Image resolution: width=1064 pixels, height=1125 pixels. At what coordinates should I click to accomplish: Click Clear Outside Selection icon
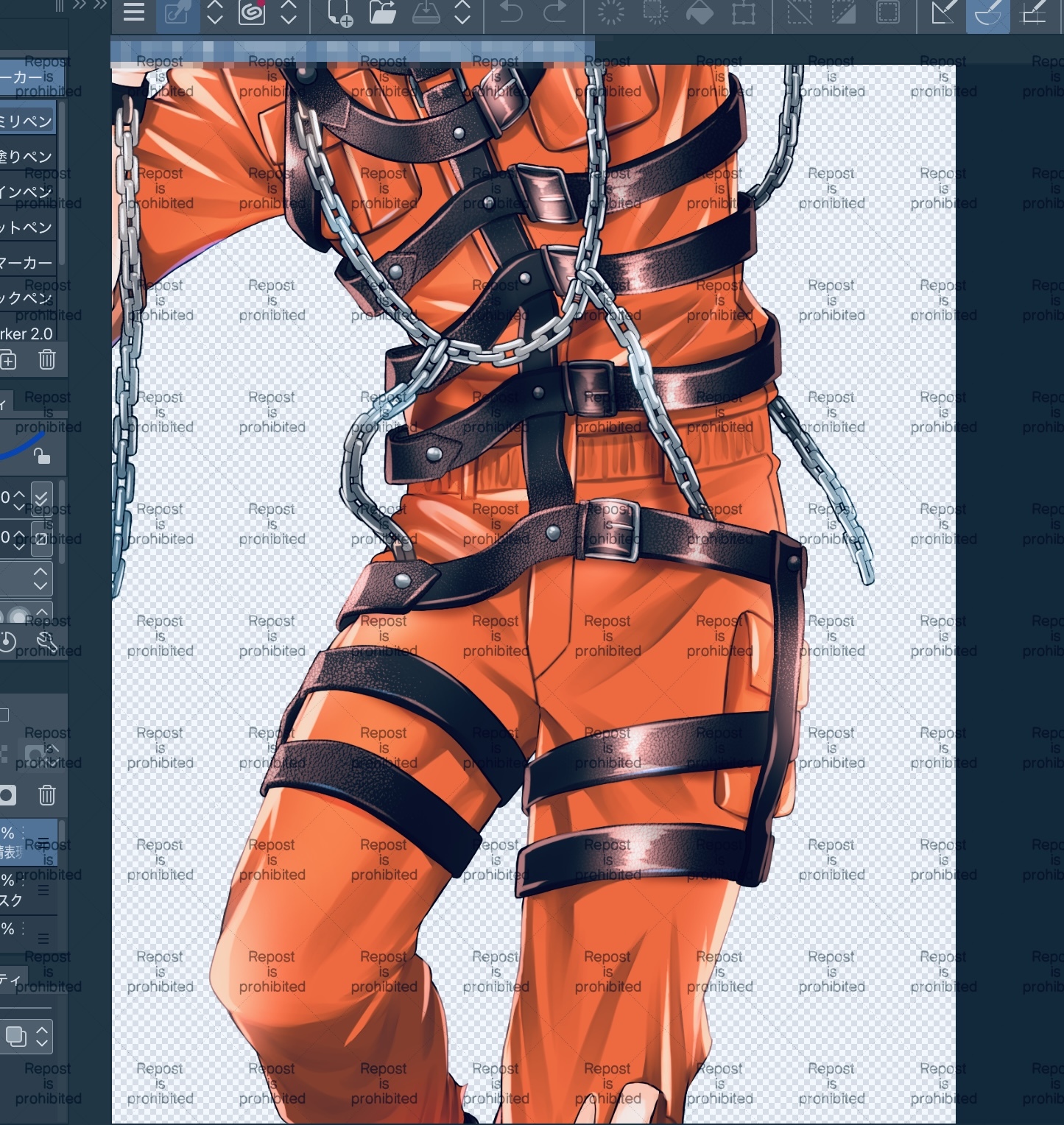point(654,13)
